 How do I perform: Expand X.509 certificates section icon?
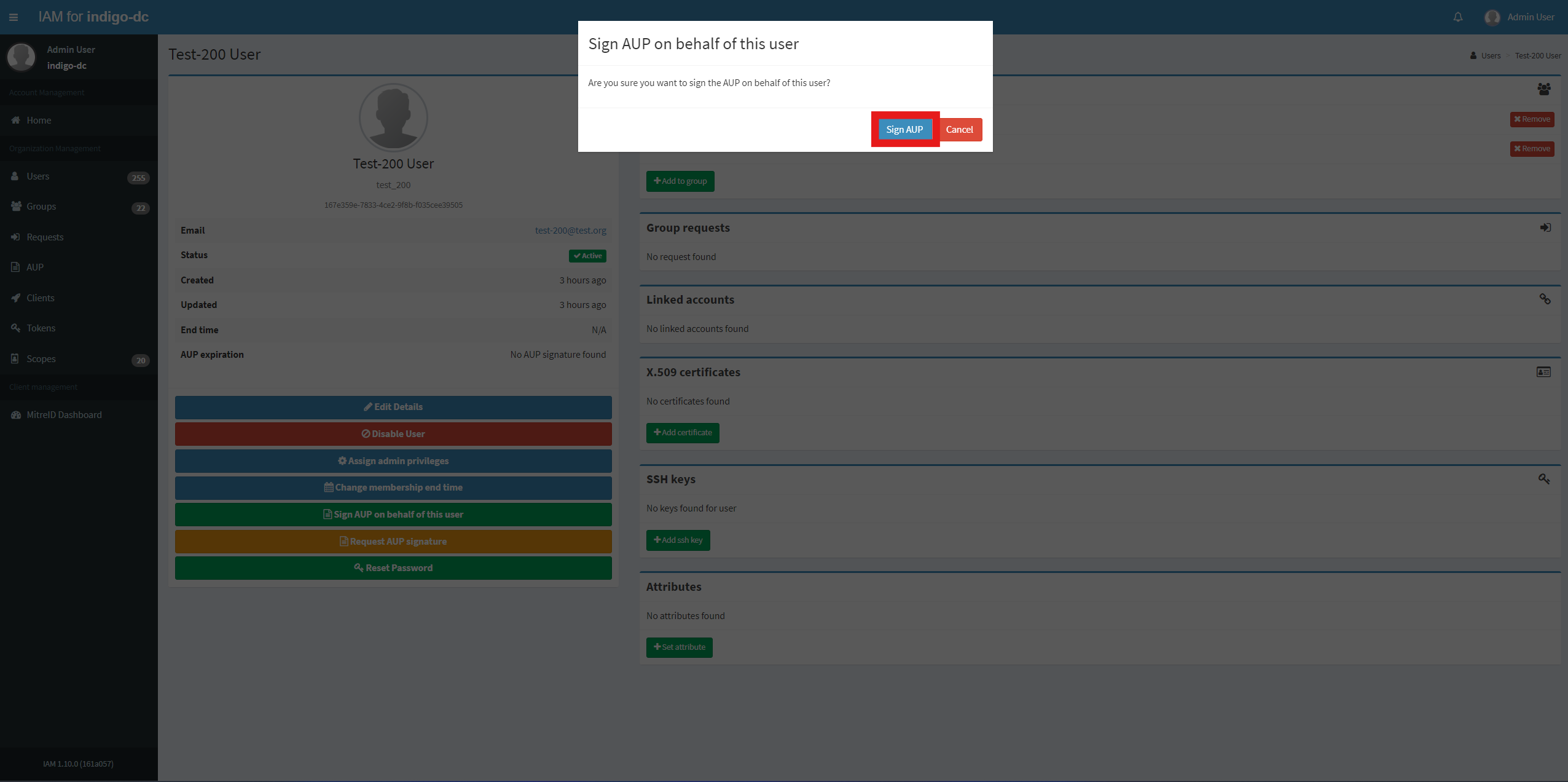pos(1544,372)
